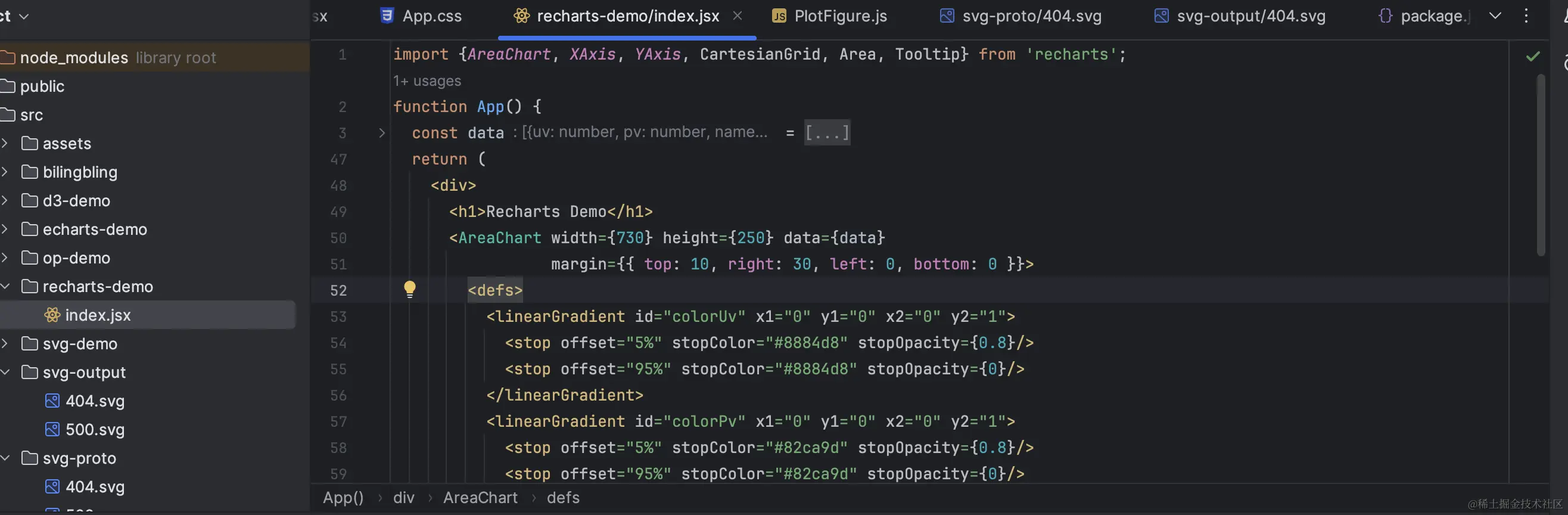Viewport: 1568px width, 515px height.
Task: Click the d3-demo folder icon
Action: tap(30, 201)
